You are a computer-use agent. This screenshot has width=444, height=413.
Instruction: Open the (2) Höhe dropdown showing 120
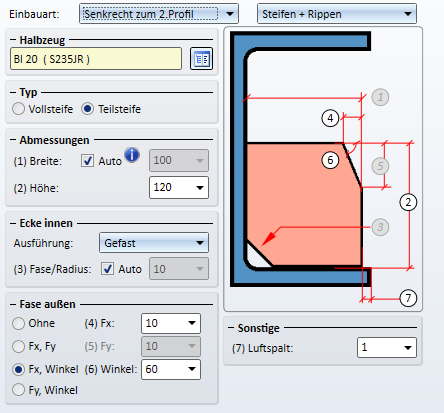click(x=179, y=188)
